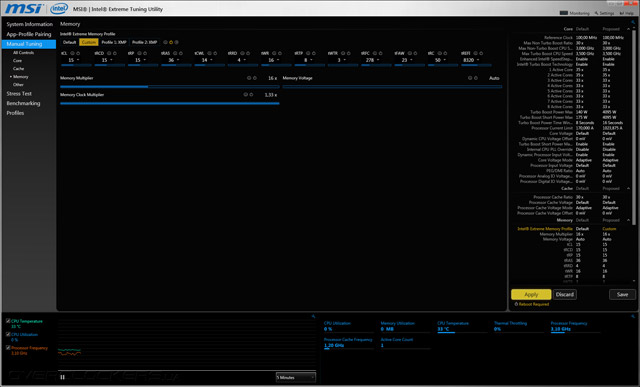Pause the monitoring graph

point(62,377)
